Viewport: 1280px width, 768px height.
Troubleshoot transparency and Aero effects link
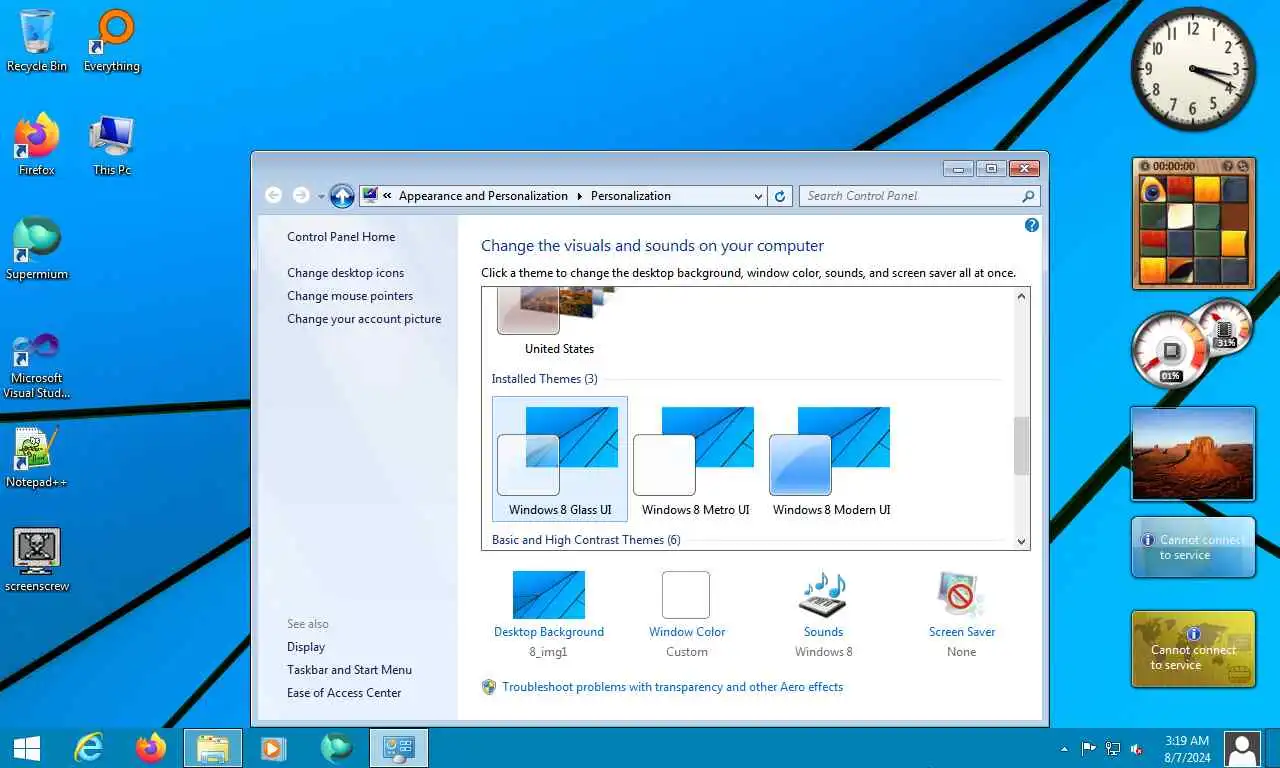pos(672,687)
